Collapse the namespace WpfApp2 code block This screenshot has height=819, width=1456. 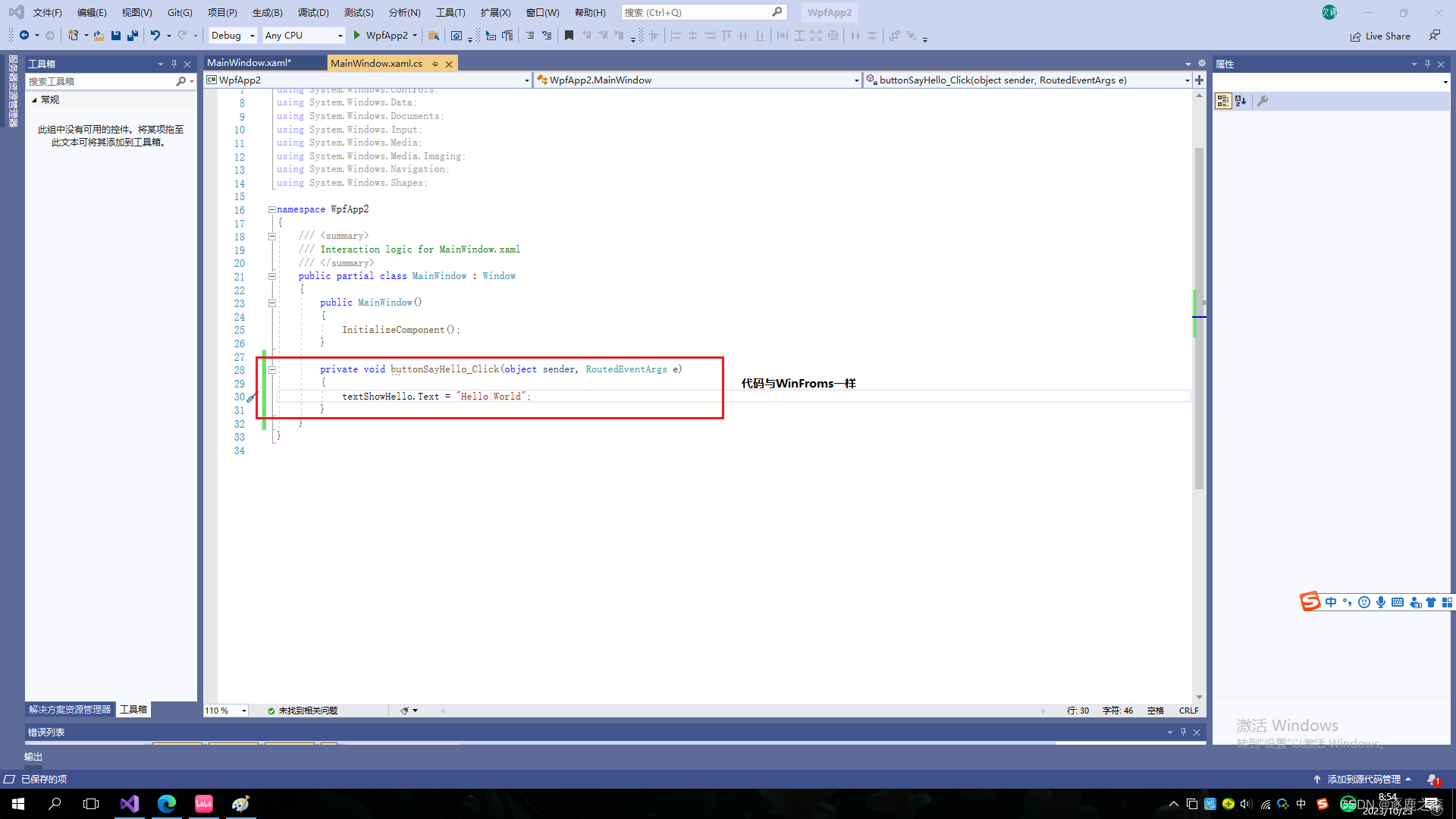(x=271, y=209)
